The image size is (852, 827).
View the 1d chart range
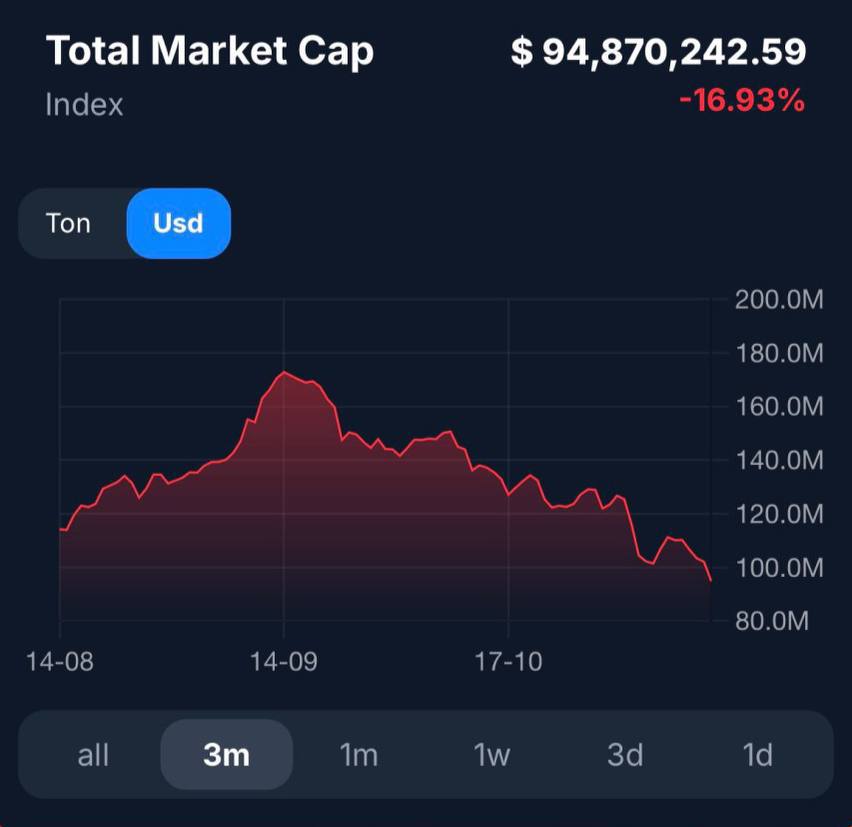[757, 755]
